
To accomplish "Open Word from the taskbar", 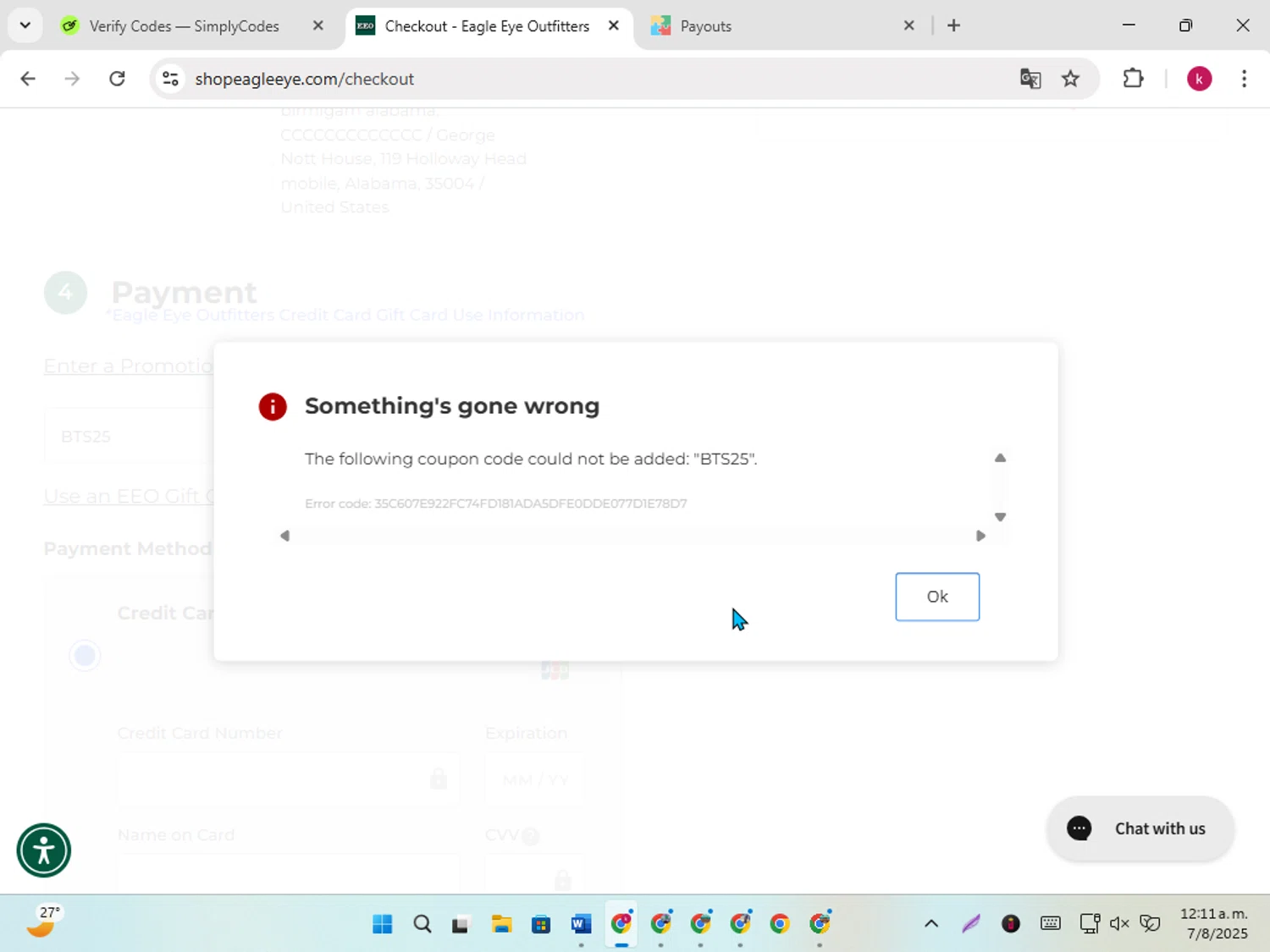I will pos(581,924).
